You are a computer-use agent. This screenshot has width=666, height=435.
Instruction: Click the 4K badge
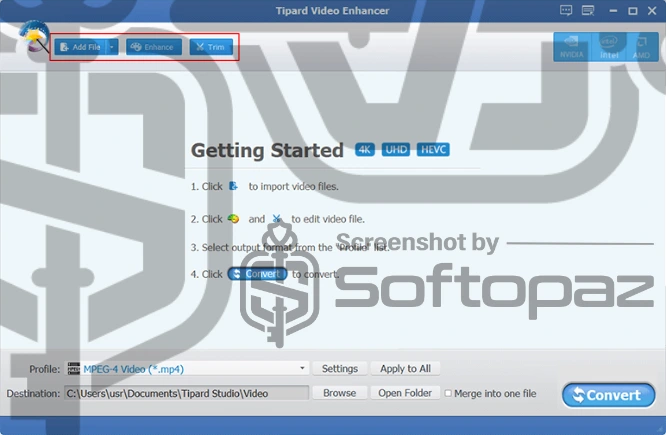click(365, 150)
